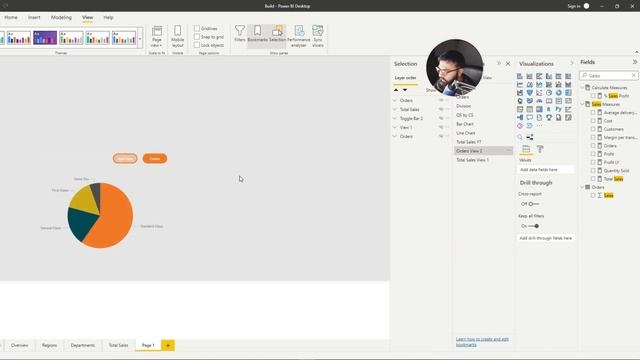Check the % Sales Profit field
640x360 pixels.
click(593, 96)
